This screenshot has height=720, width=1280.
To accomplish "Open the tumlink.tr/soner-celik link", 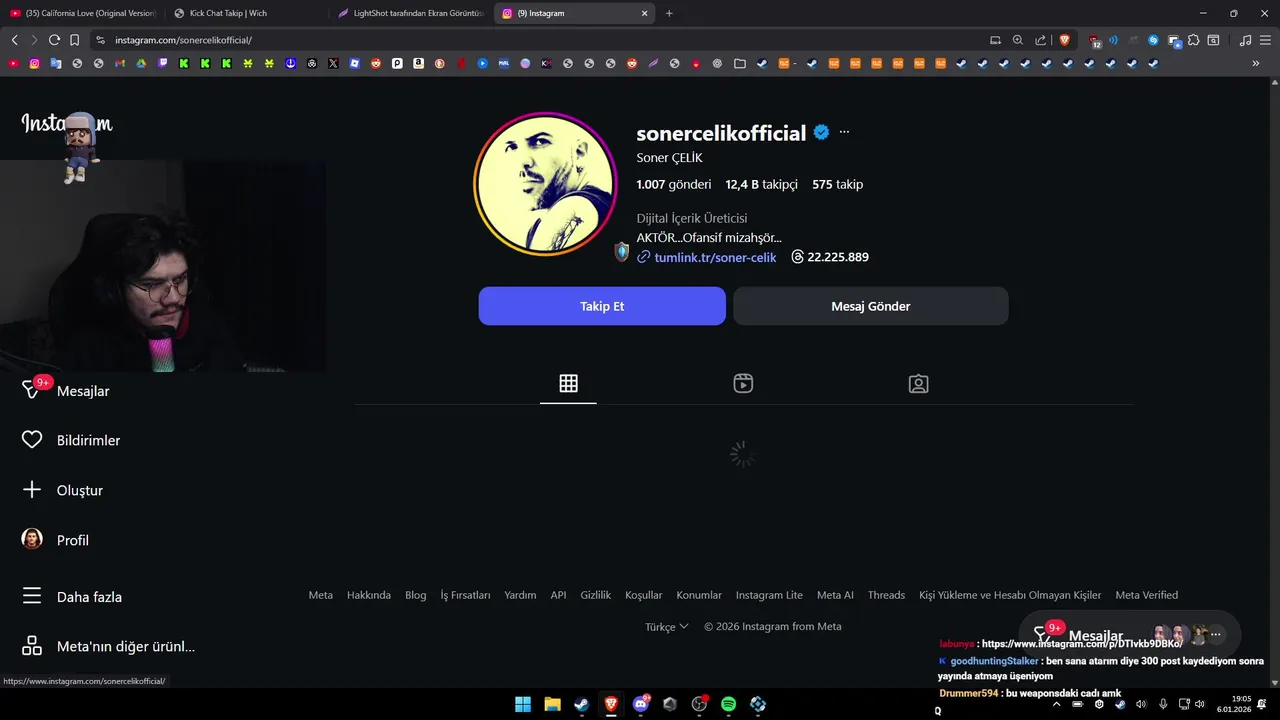I will tap(715, 257).
